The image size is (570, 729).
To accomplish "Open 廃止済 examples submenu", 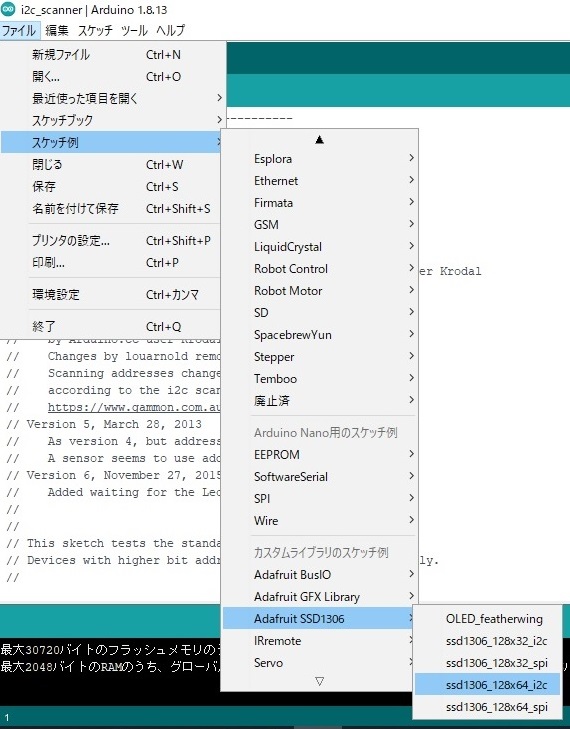I will tap(319, 400).
